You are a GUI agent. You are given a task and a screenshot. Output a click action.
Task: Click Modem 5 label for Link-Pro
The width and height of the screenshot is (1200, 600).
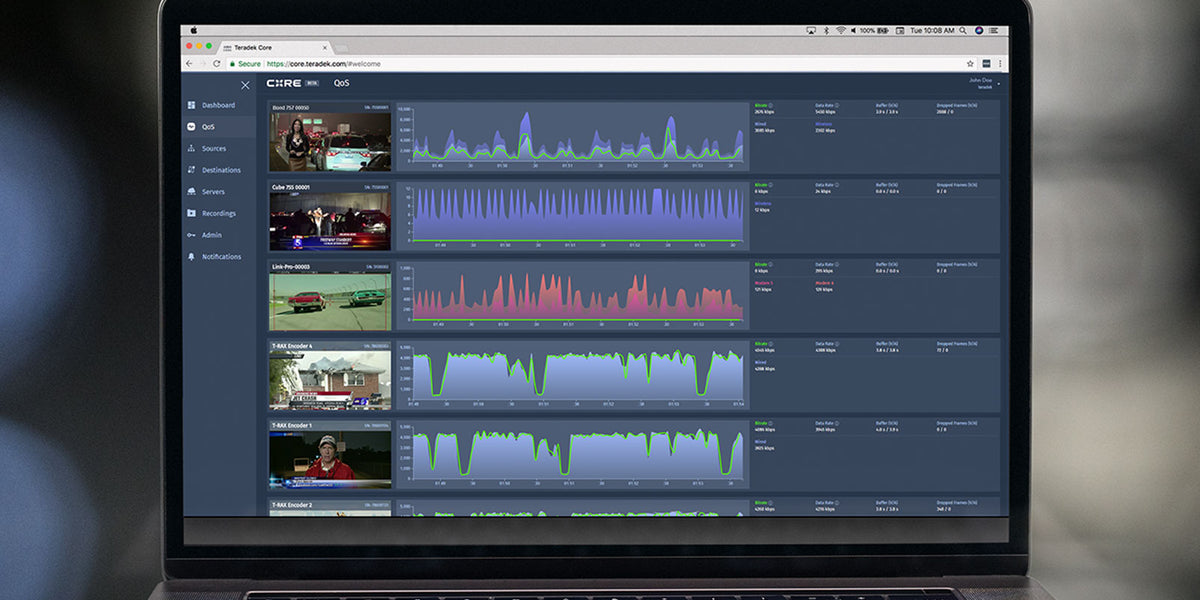[x=764, y=283]
